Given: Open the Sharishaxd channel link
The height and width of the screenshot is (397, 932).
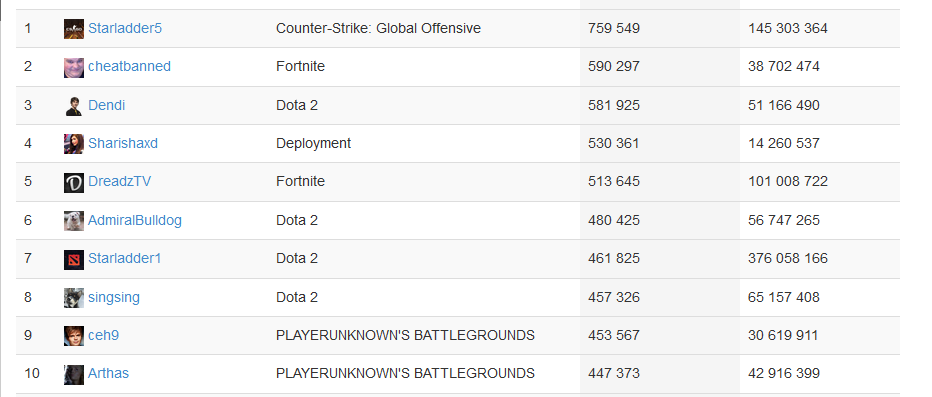Looking at the screenshot, I should tap(123, 143).
